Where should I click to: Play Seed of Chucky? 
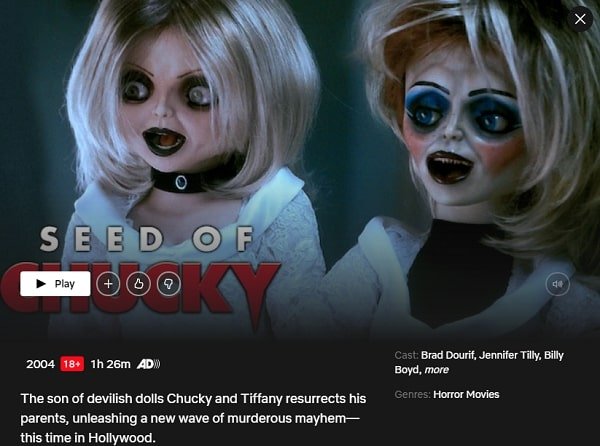(55, 284)
